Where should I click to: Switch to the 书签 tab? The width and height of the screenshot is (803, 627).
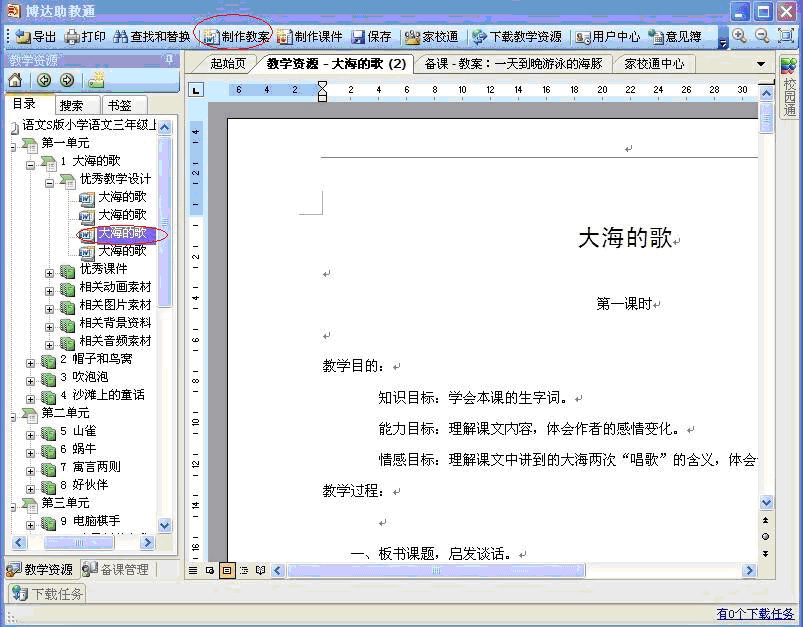pos(119,105)
